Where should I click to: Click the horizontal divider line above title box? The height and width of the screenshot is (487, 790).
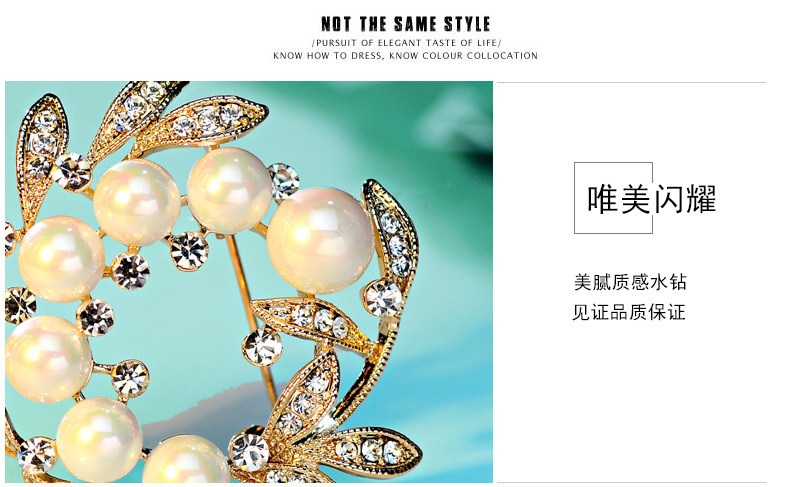632,82
